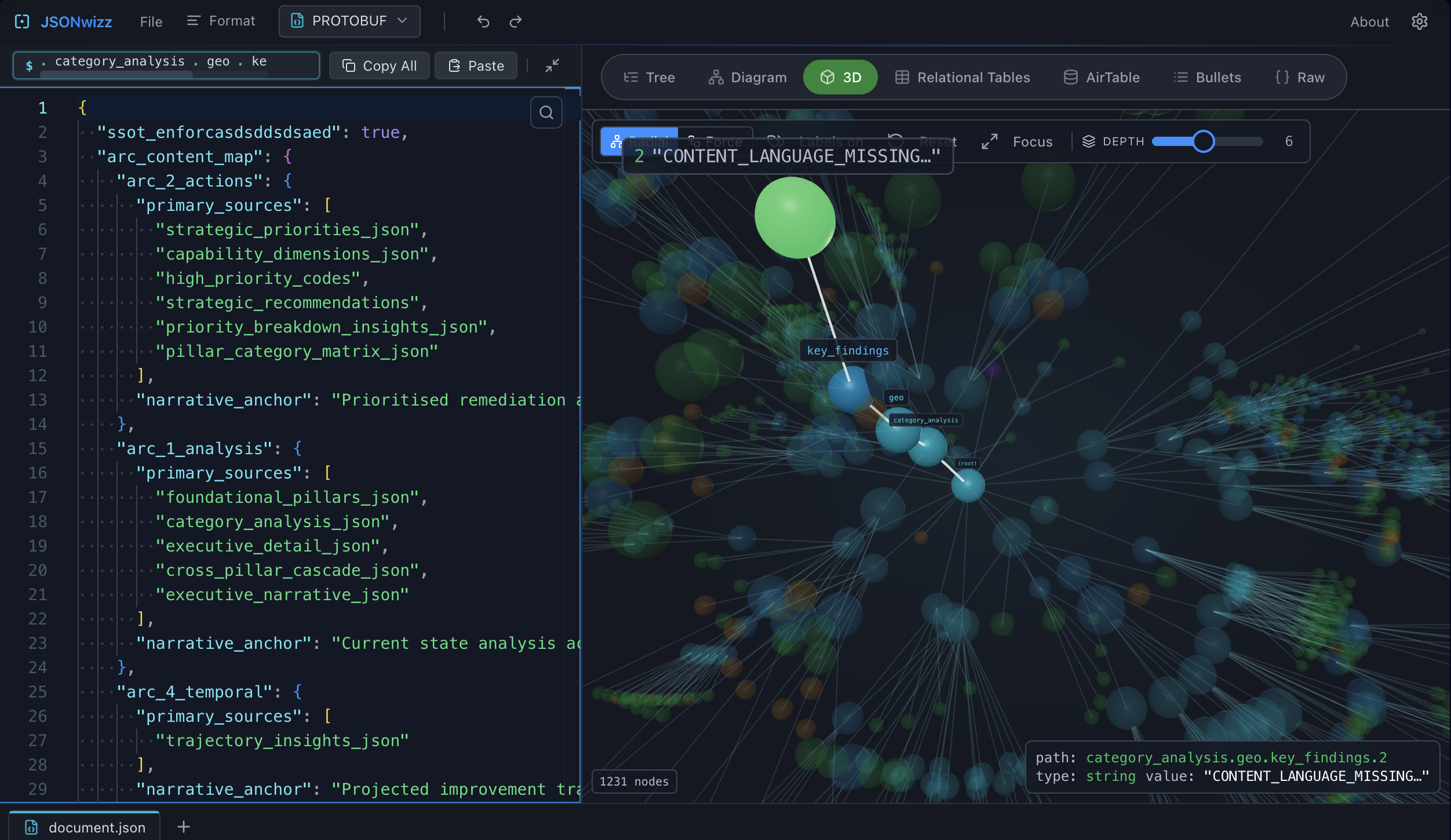
Task: Open the document.json tab
Action: coord(85,827)
